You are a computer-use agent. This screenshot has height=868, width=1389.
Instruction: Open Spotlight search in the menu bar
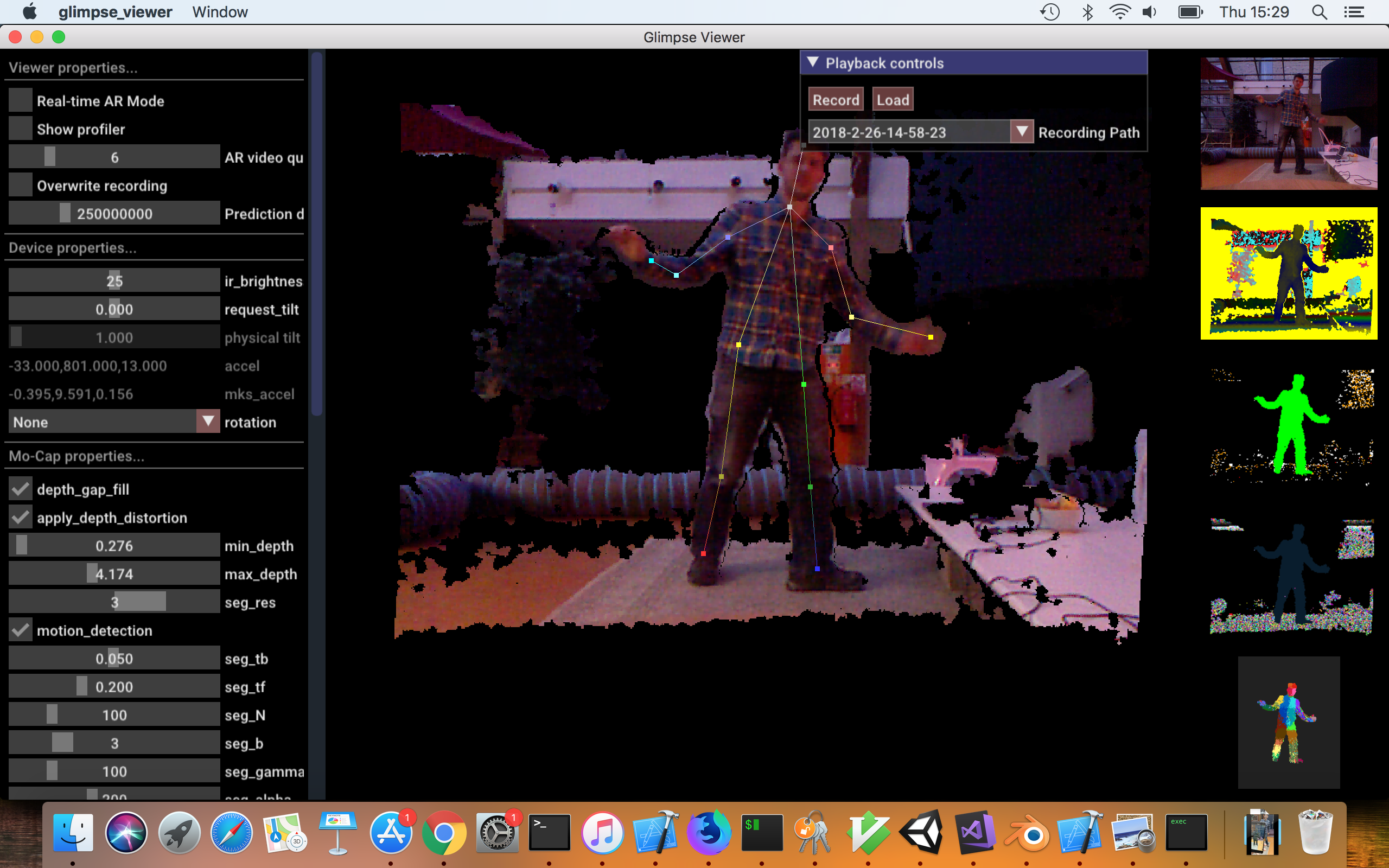pyautogui.click(x=1318, y=11)
